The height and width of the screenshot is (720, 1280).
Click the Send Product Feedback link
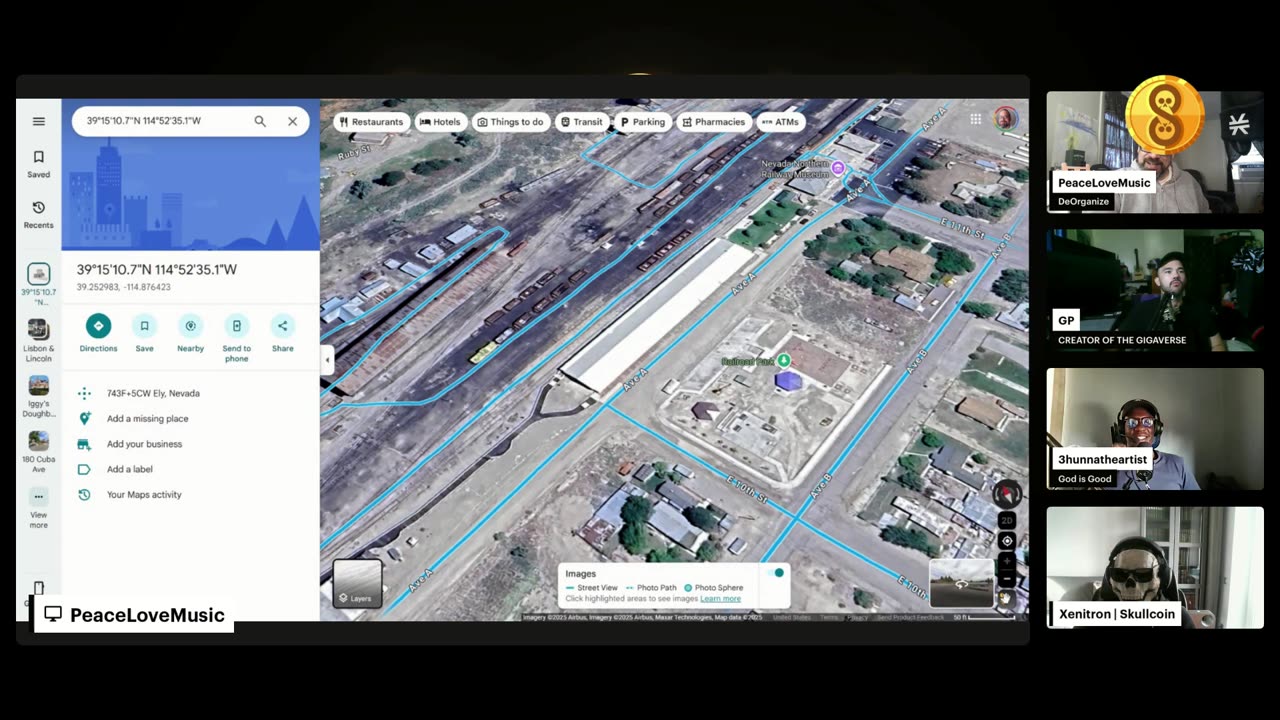click(910, 617)
